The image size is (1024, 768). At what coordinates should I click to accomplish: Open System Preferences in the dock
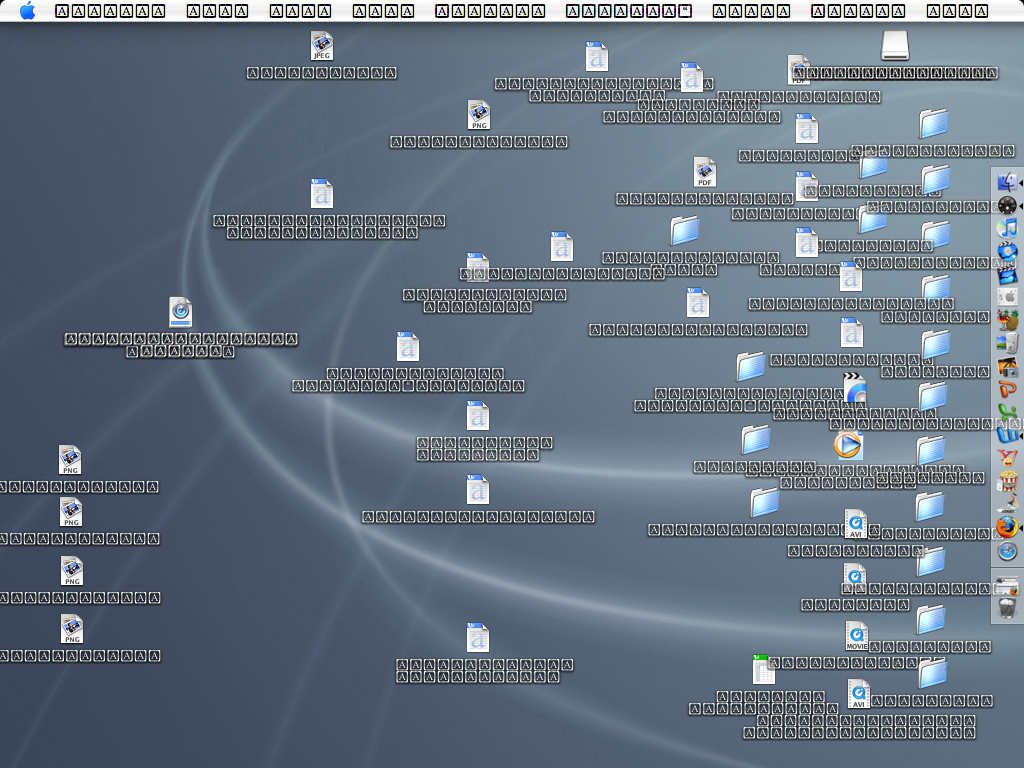(1007, 297)
